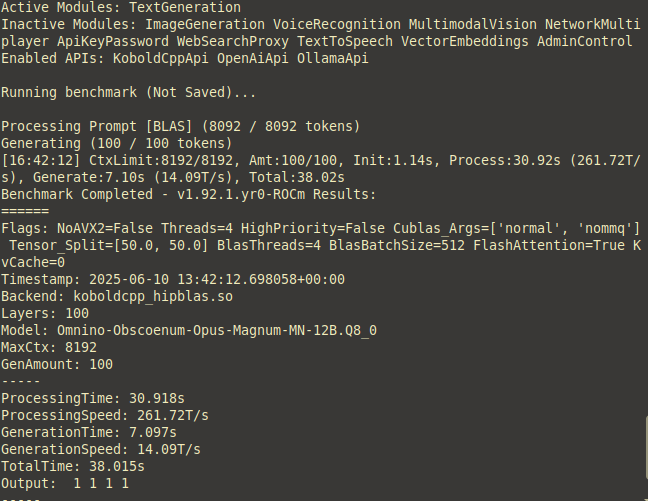Viewport: 648px width, 501px height.
Task: Click the 'Running benchmark (Not Saved)...' line
Action: [x=129, y=92]
